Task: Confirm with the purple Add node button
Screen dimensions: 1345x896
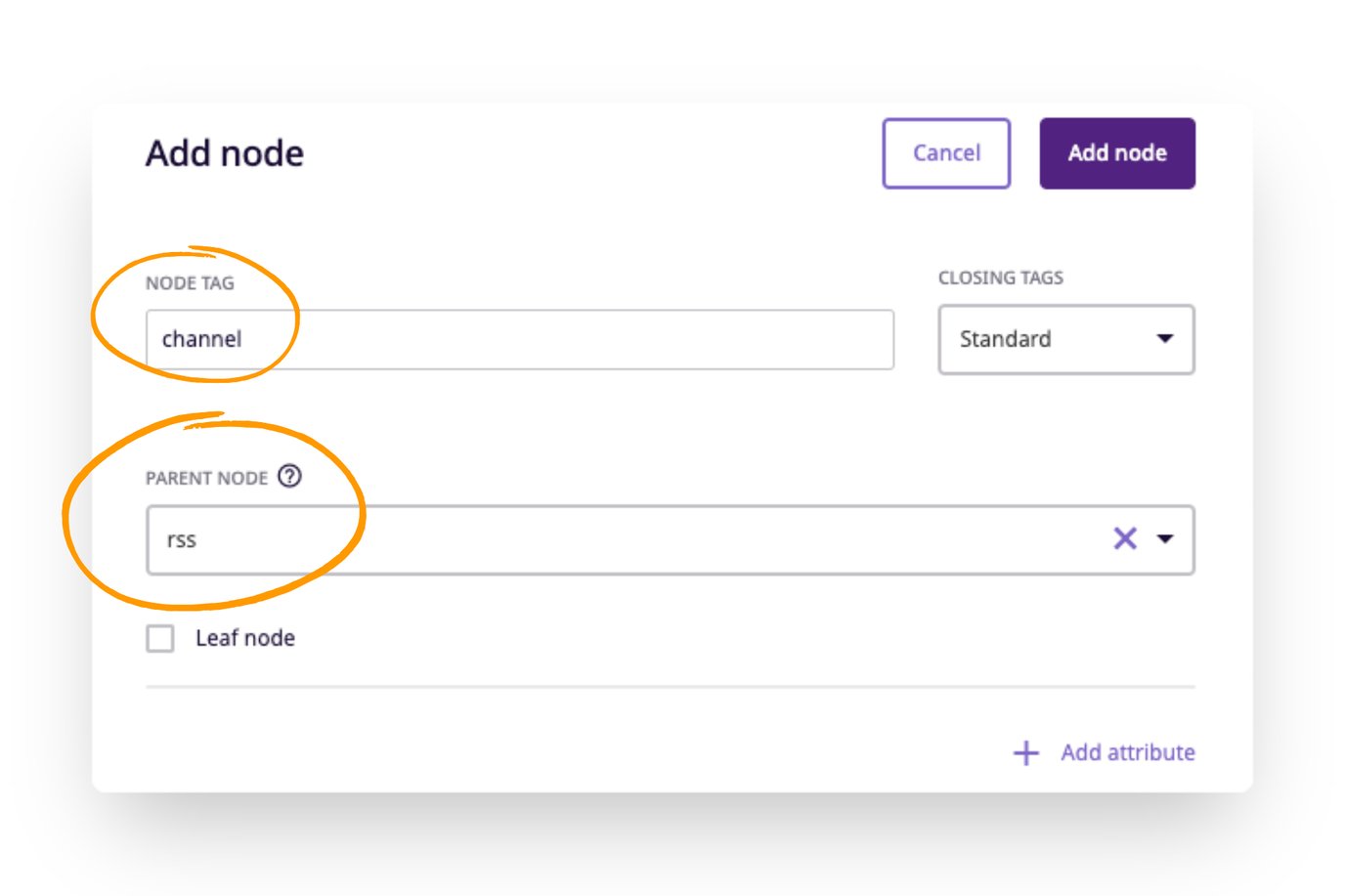Action: [x=1117, y=153]
